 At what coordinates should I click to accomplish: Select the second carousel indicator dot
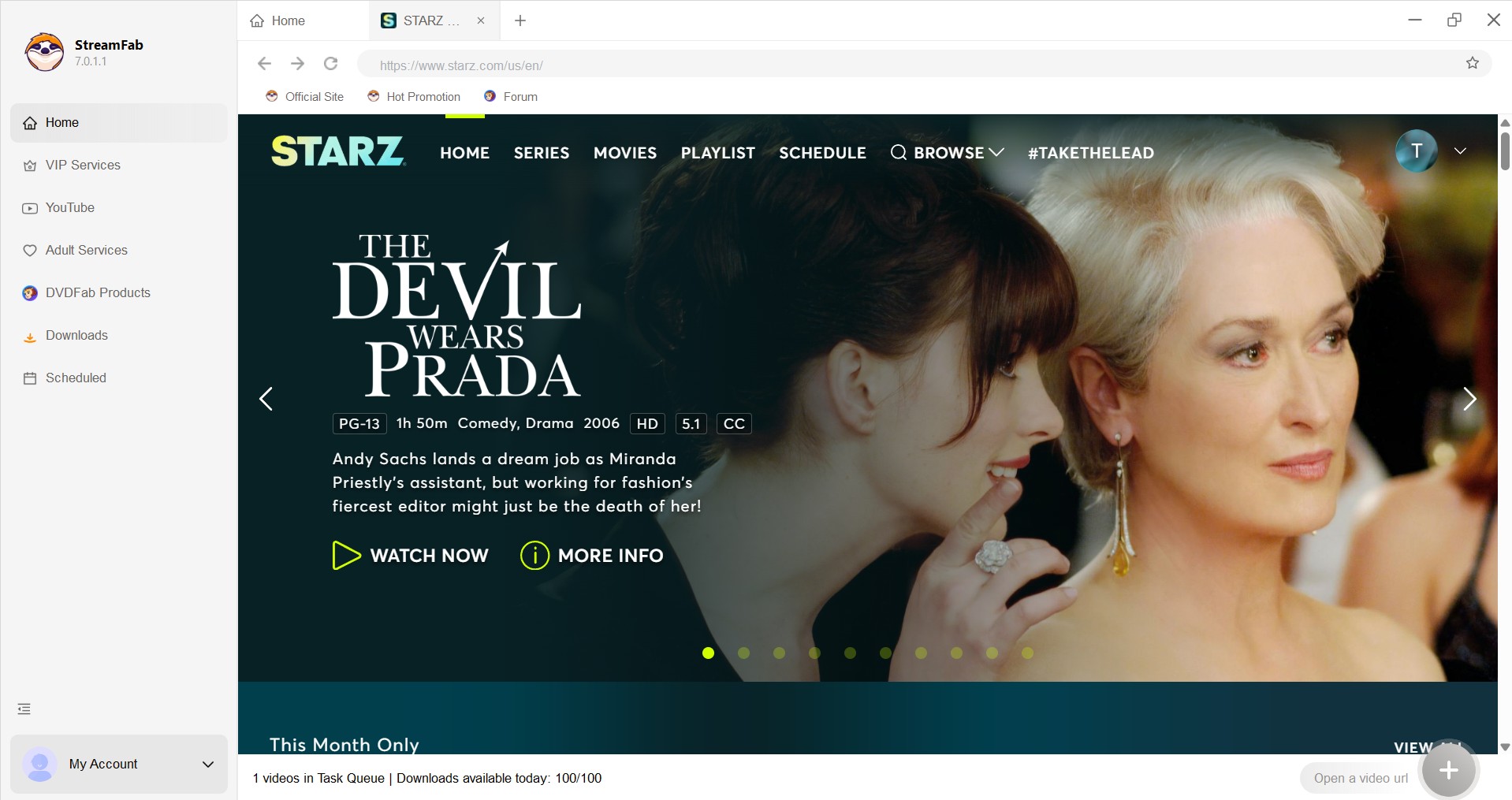tap(743, 653)
